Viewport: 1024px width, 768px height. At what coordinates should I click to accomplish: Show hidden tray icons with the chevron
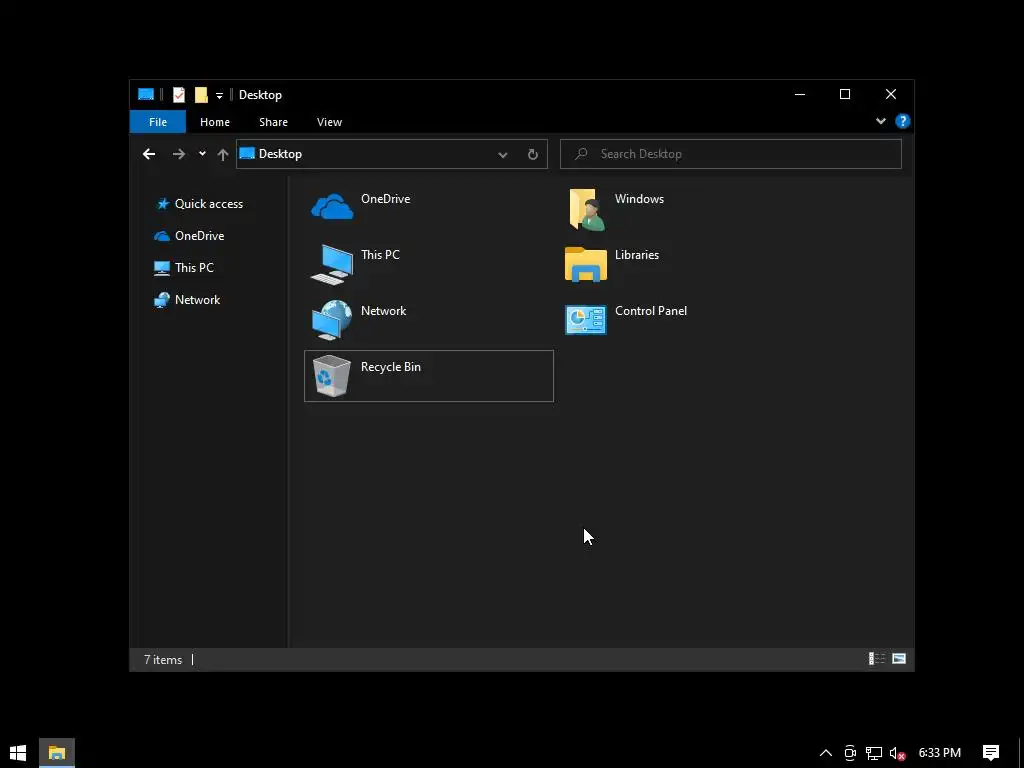click(826, 753)
